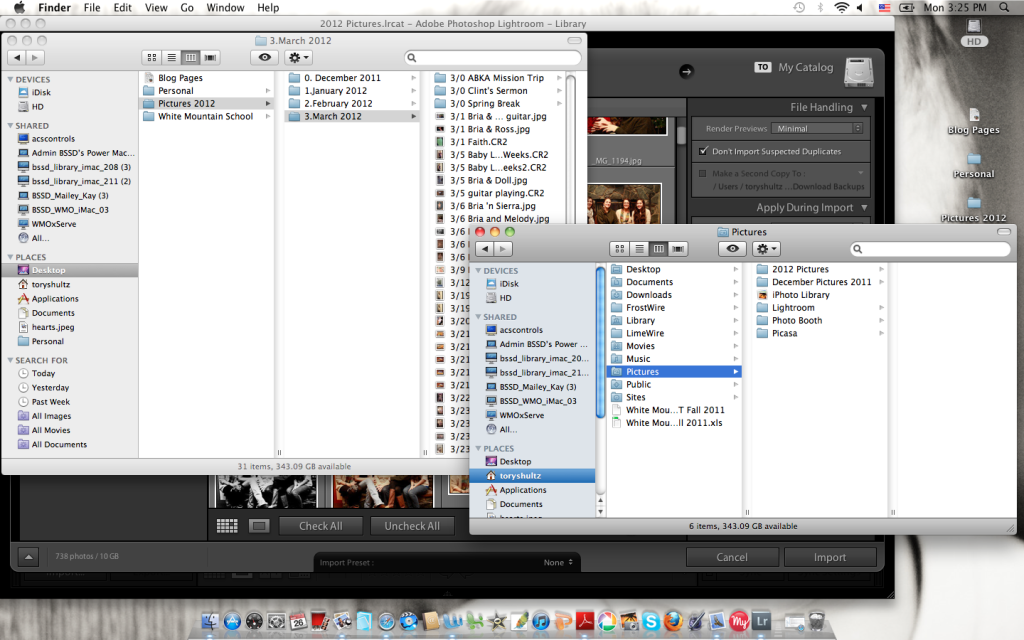Screen dimensions: 1024x640
Task: Launch Adobe Acrobat from the Dock
Action: point(584,621)
